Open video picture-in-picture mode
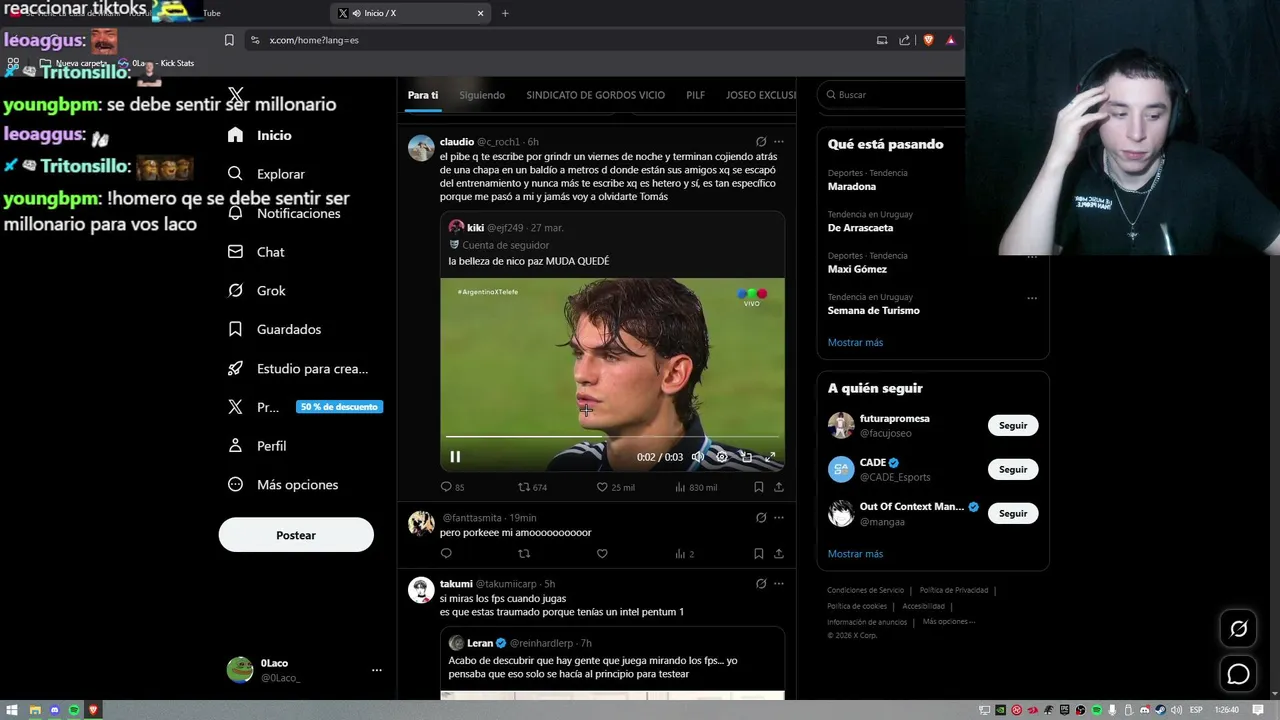 pos(746,457)
